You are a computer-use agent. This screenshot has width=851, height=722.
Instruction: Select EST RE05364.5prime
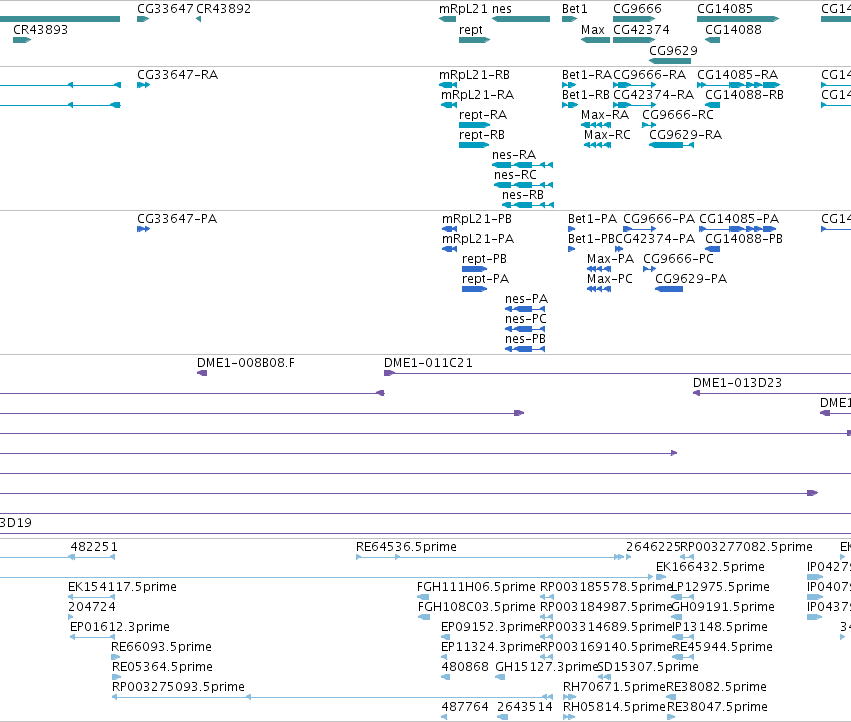click(117, 677)
